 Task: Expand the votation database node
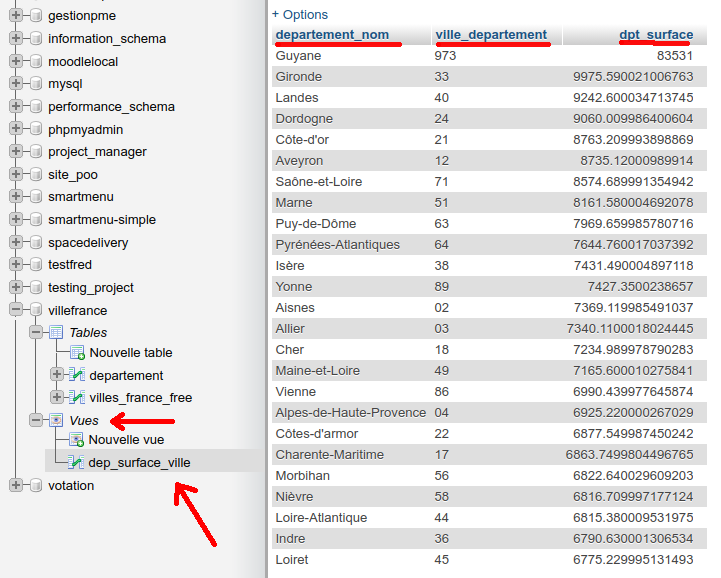[16, 485]
